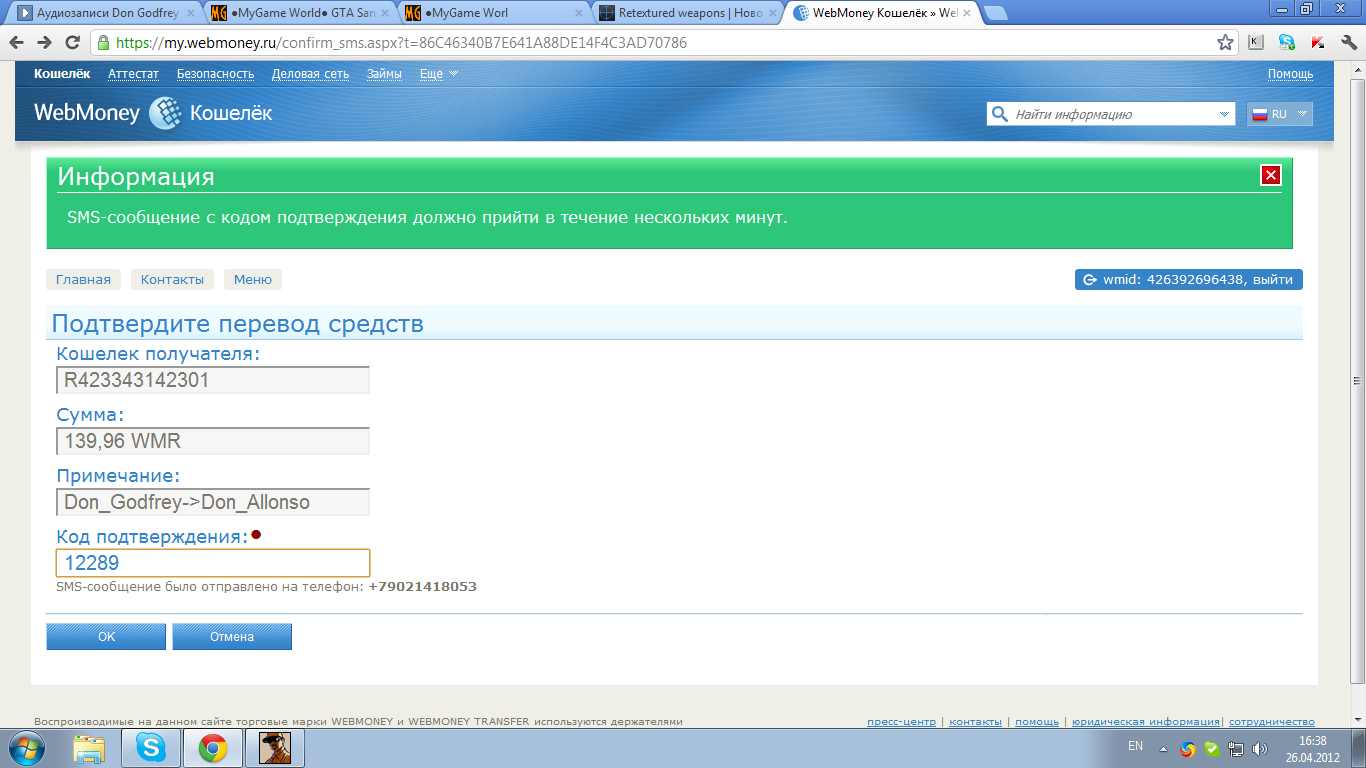Click the Russian flag icon
Screen dimensions: 1366x768
pos(1259,114)
